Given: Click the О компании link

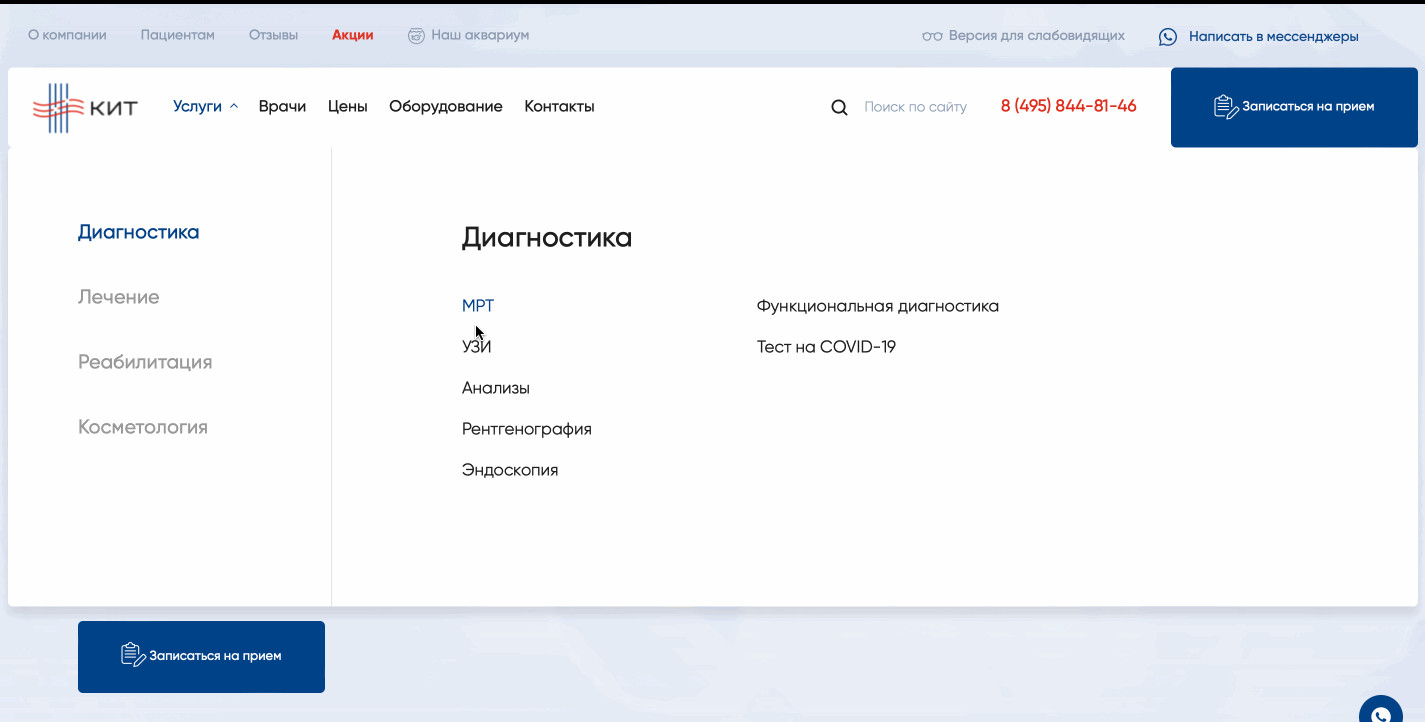Looking at the screenshot, I should click(x=67, y=35).
